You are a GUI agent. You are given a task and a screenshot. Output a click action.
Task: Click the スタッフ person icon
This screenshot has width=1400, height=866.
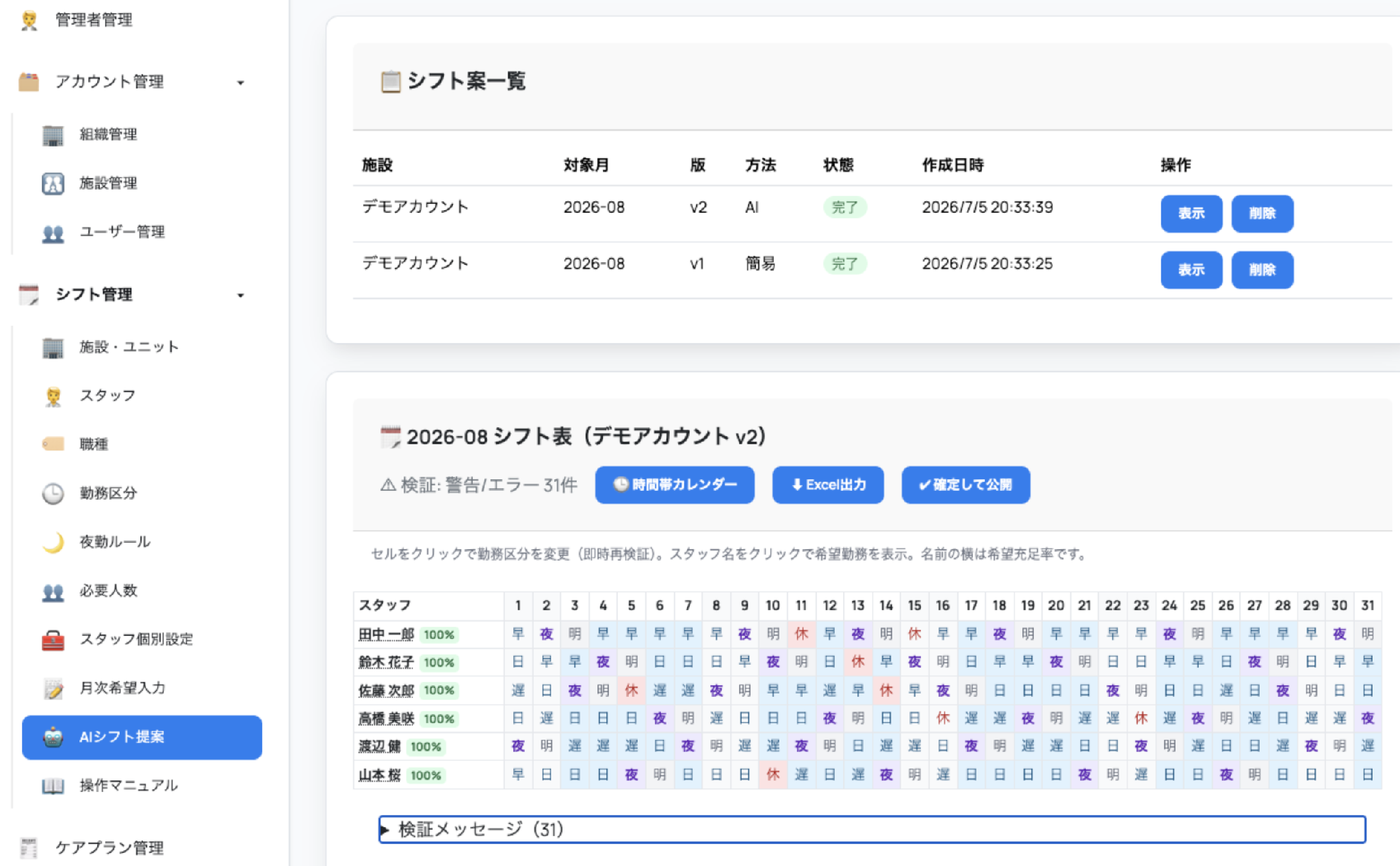(53, 396)
